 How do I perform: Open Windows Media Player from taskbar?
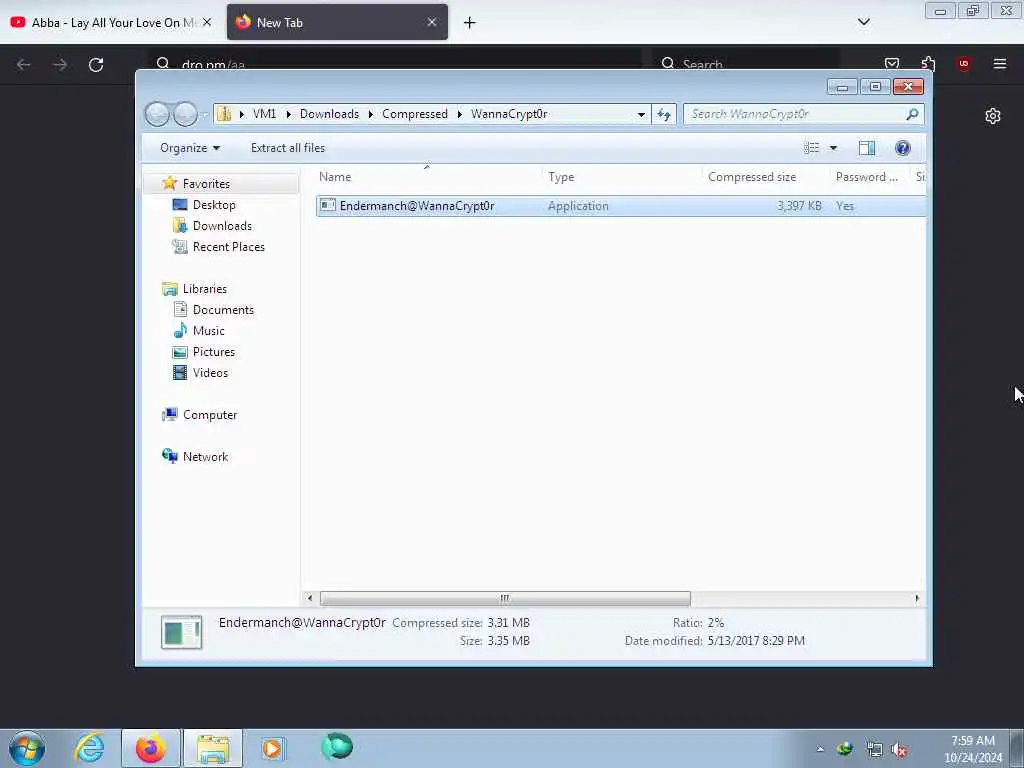272,748
